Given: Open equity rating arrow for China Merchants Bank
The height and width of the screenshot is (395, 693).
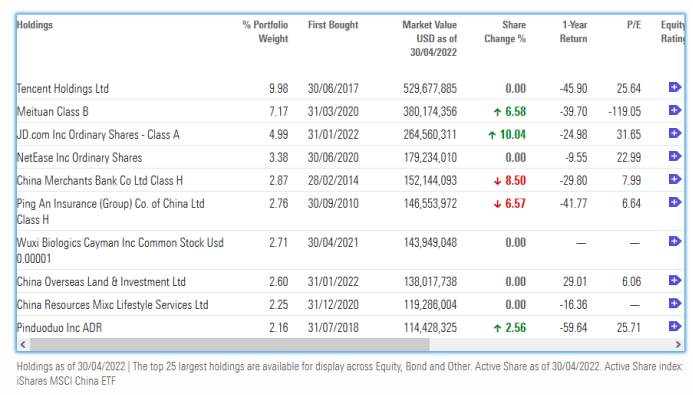Looking at the screenshot, I should click(x=674, y=179).
